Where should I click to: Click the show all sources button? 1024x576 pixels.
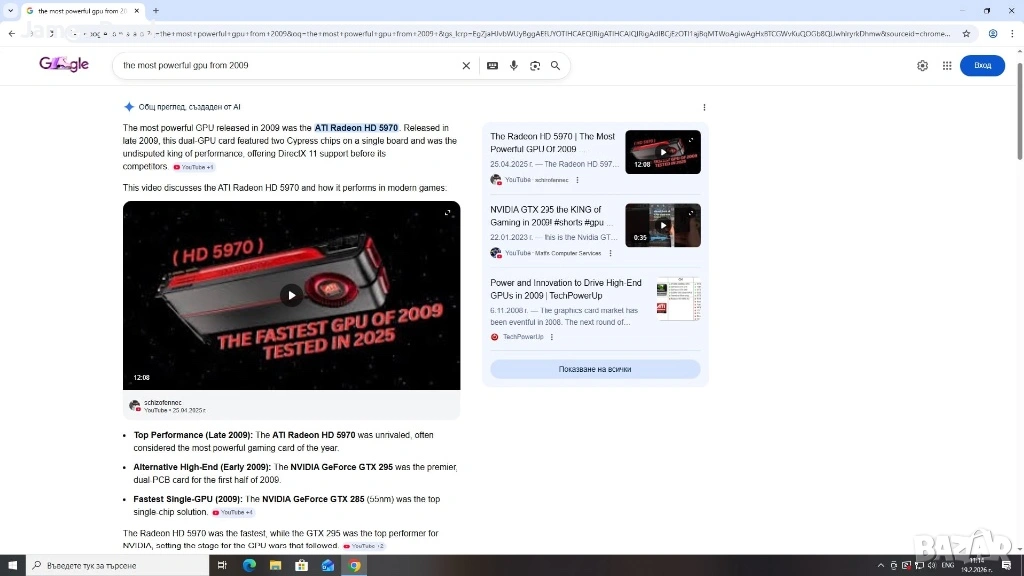595,369
